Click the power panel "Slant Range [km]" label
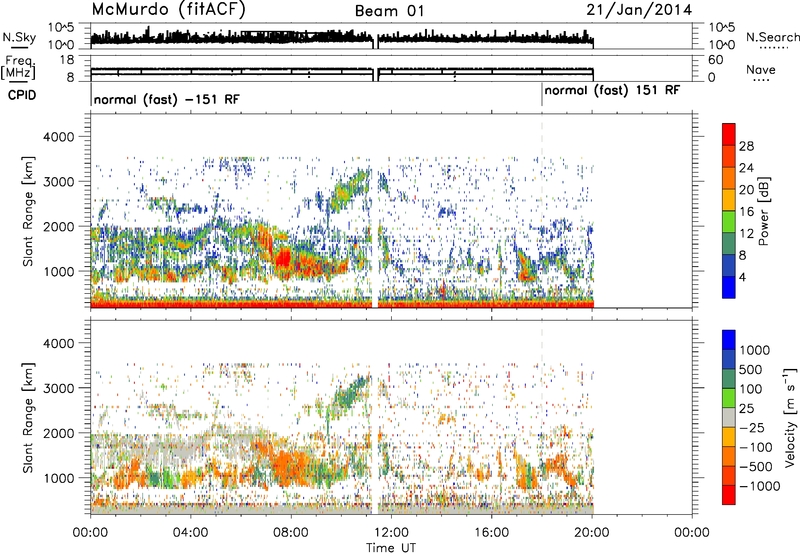Screen dimensions: 800x554 click(x=28, y=211)
